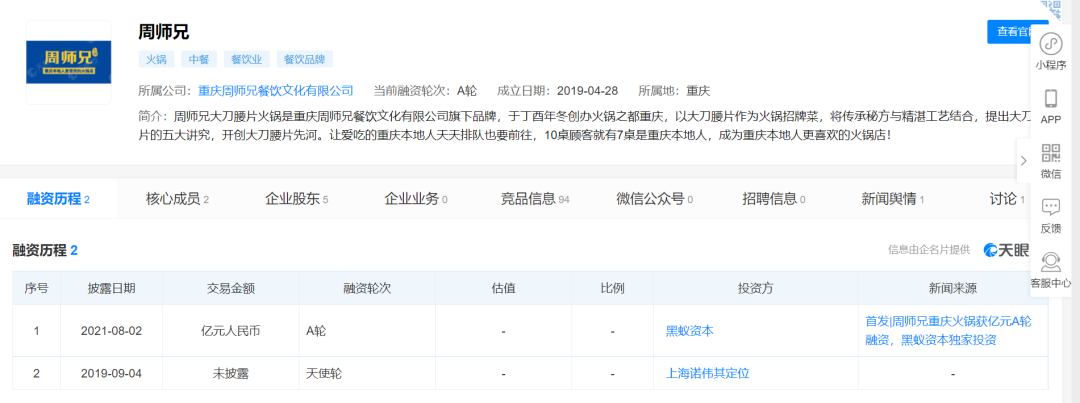Click the 投资方 column header
The width and height of the screenshot is (1080, 403).
pyautogui.click(x=756, y=288)
